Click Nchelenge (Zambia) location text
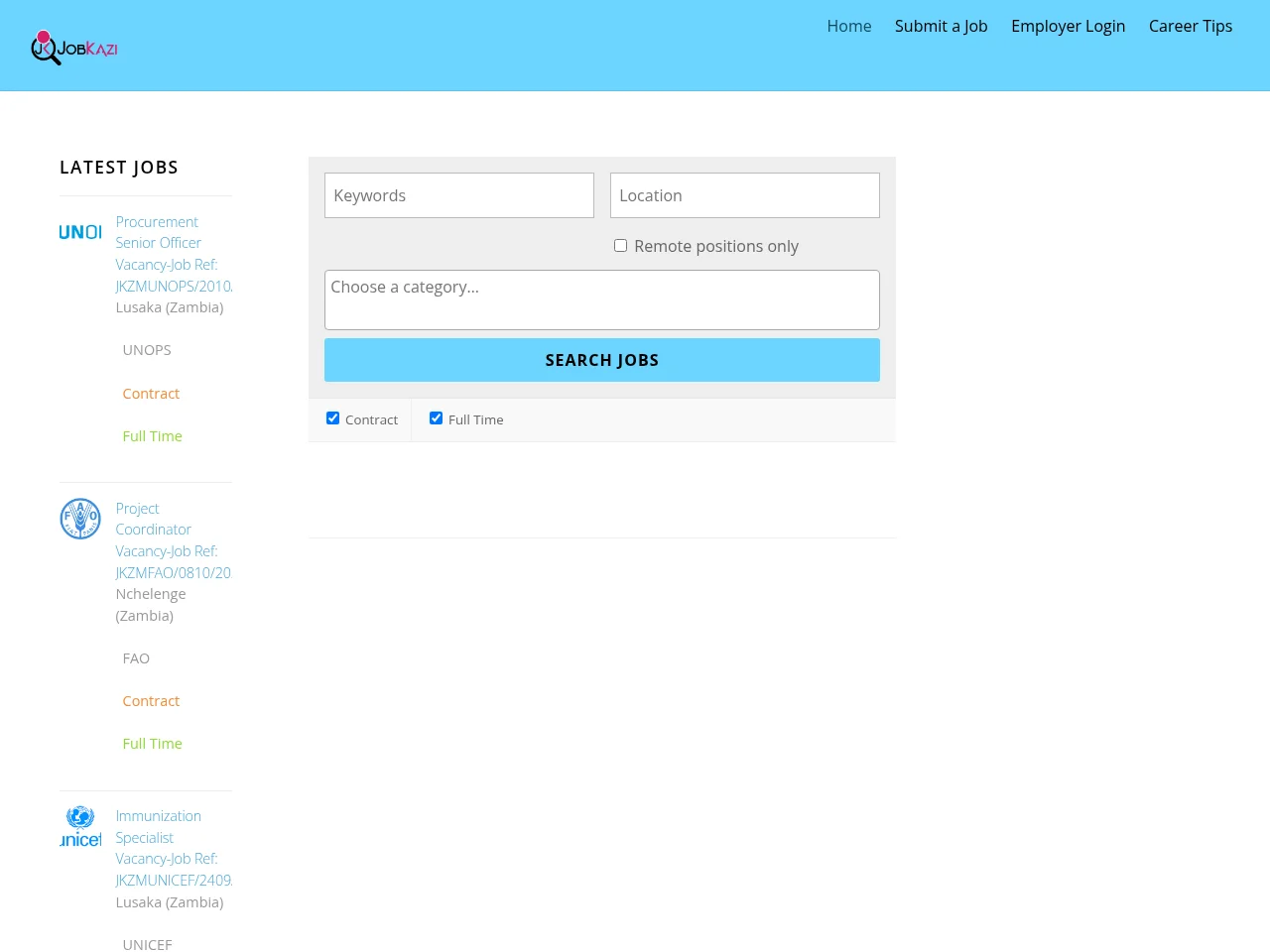 coord(151,605)
